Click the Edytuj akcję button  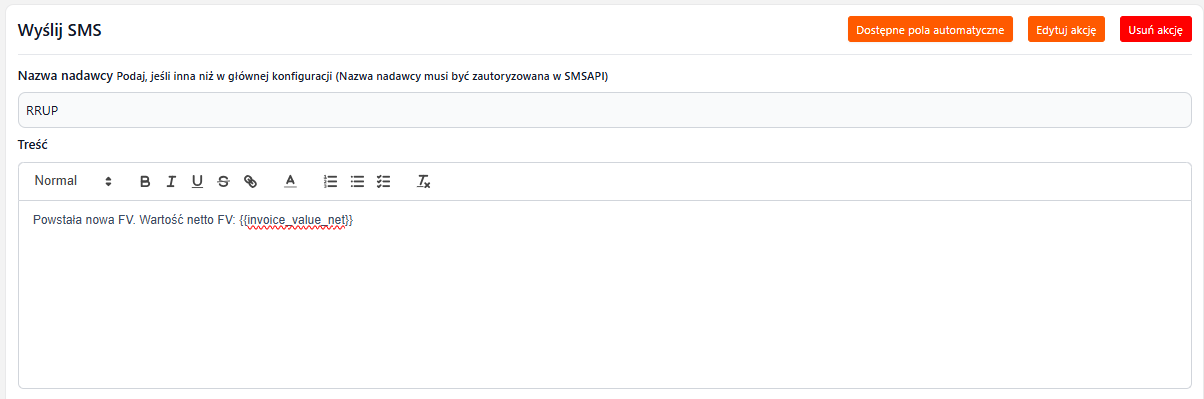point(1066,30)
